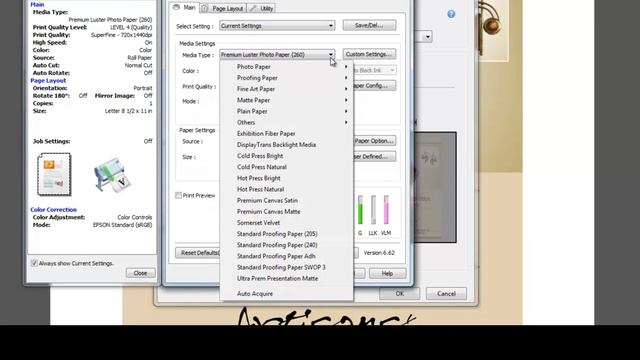Expand the Others submenu
This screenshot has width=640, height=360.
[287, 122]
